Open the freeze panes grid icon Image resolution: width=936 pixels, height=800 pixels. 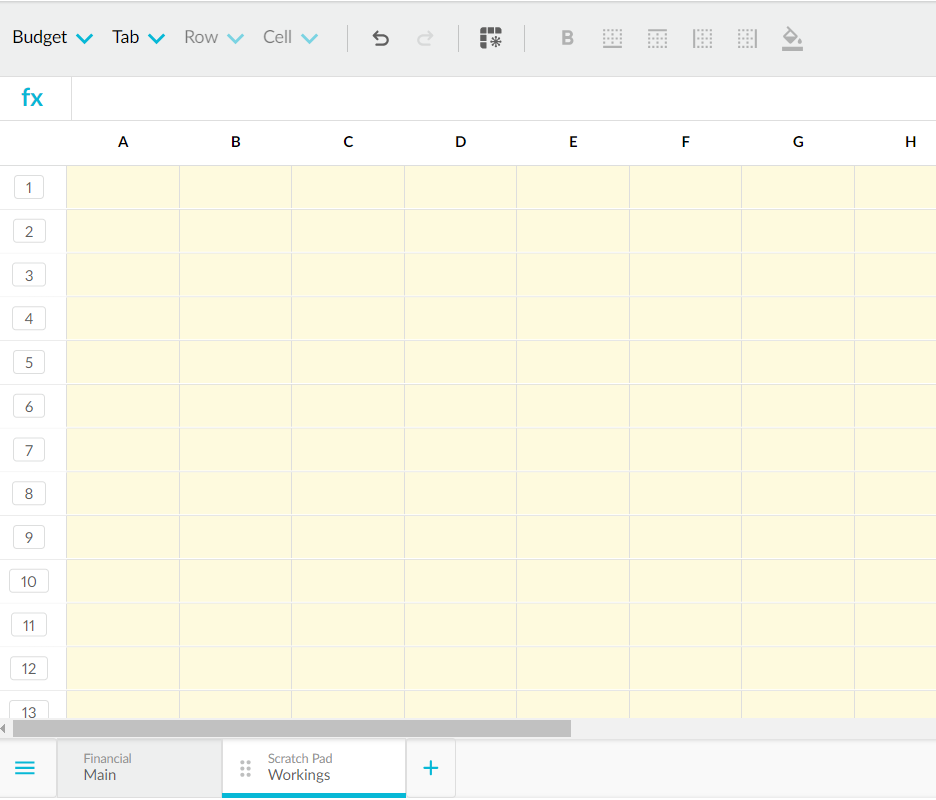click(x=490, y=39)
